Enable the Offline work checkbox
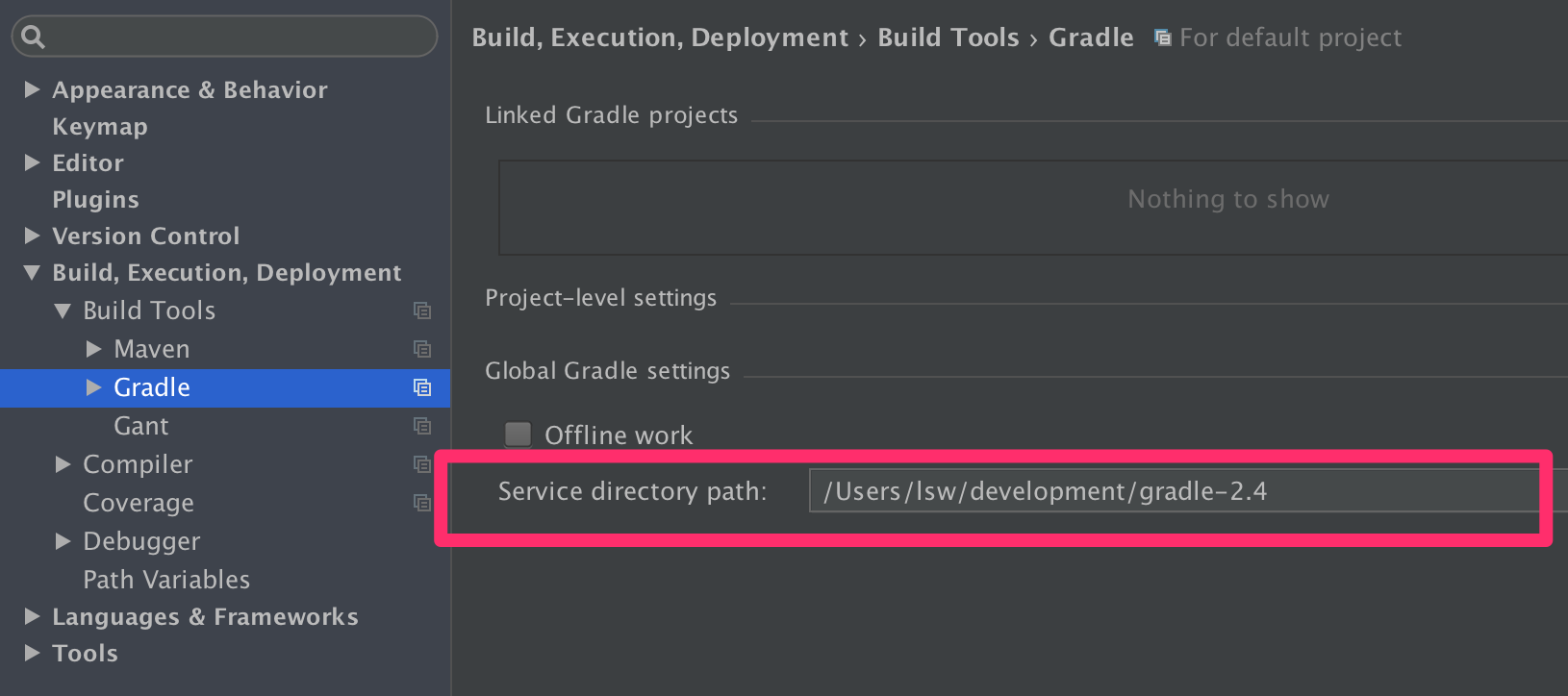Viewport: 1568px width, 696px height. tap(518, 435)
